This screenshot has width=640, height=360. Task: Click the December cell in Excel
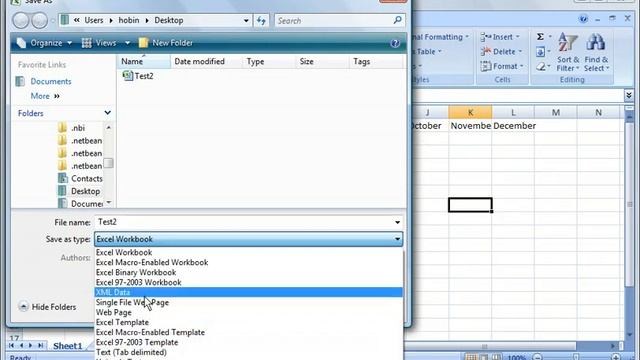[513, 126]
